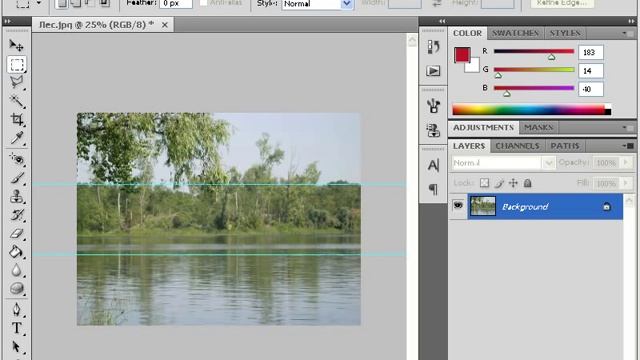This screenshot has width=640, height=360.
Task: Switch to the Swatches tab
Action: [515, 33]
